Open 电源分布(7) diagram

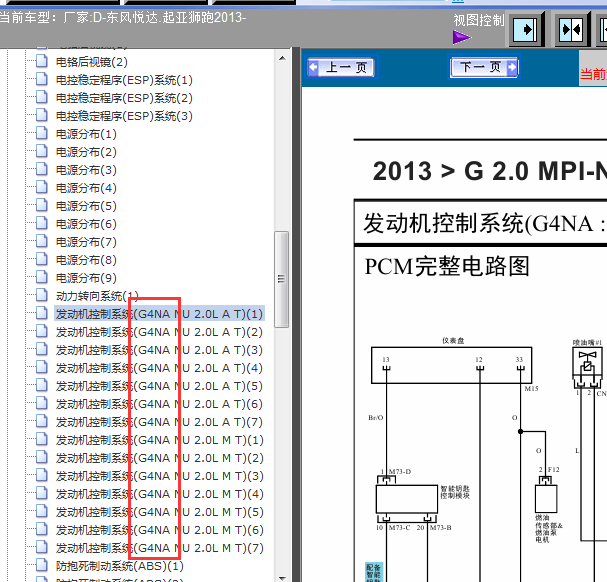pyautogui.click(x=86, y=242)
